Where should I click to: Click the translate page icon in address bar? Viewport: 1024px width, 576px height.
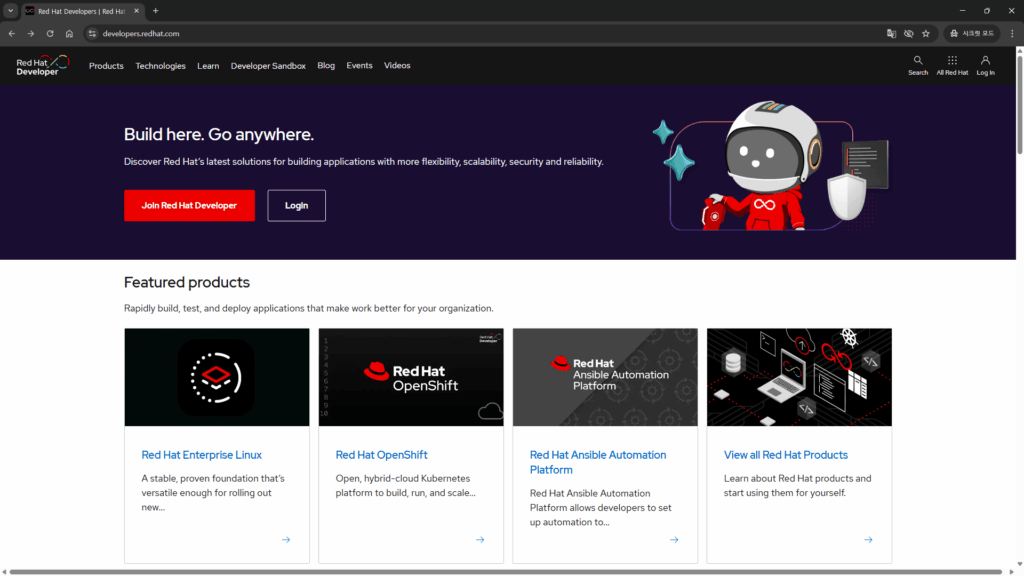click(x=891, y=33)
